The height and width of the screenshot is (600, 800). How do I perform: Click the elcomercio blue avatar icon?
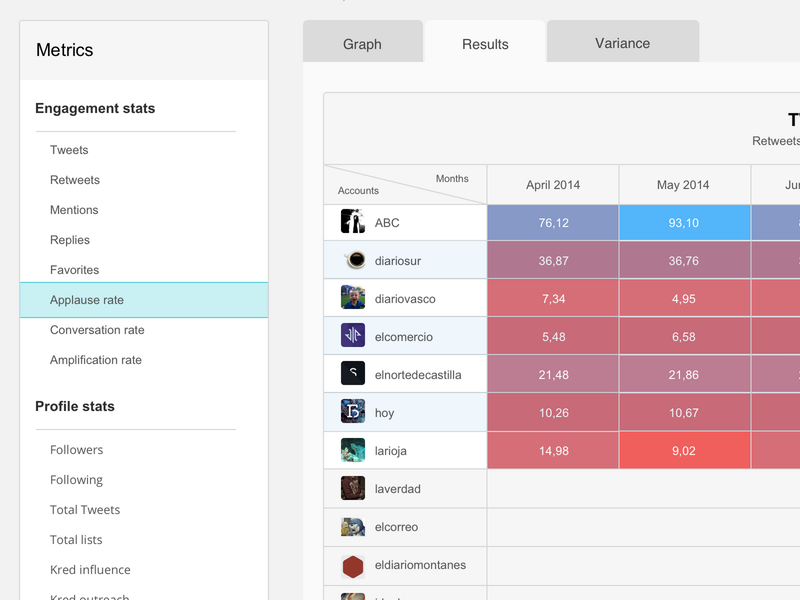352,336
